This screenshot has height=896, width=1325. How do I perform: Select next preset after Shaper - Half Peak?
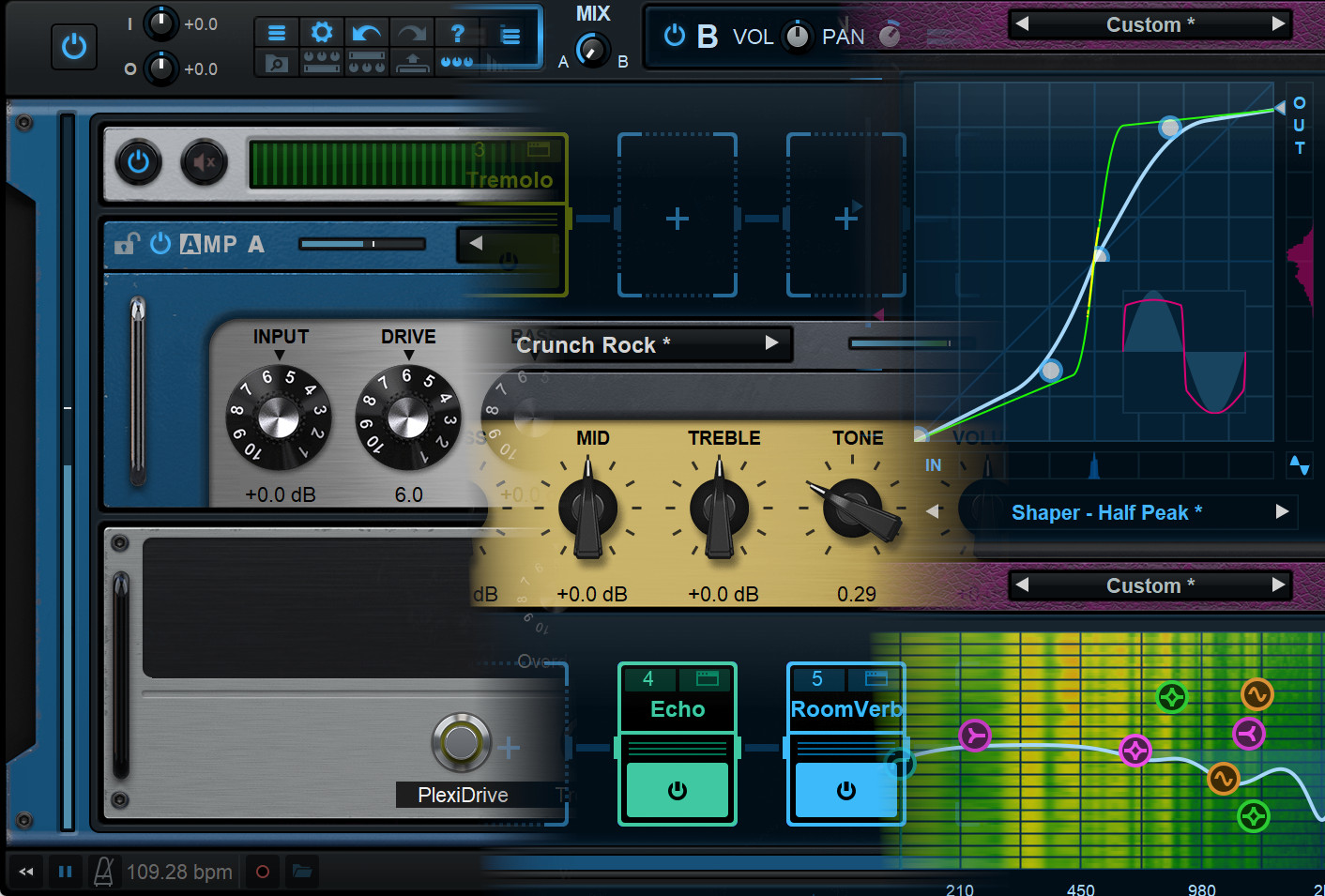pos(1282,511)
